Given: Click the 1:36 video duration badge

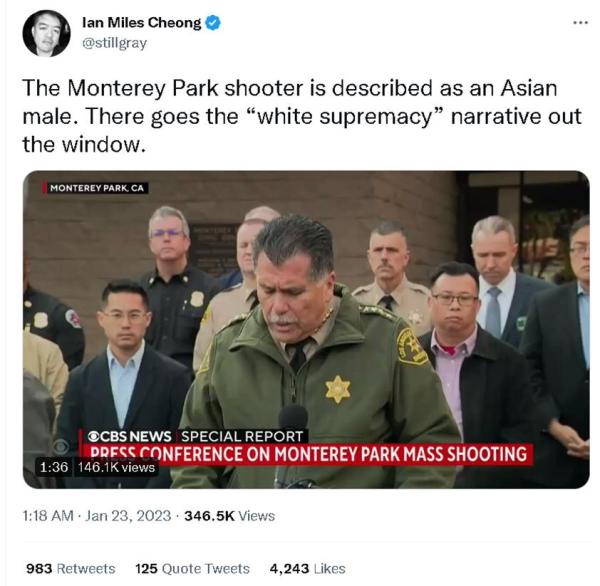Looking at the screenshot, I should pyautogui.click(x=54, y=467).
